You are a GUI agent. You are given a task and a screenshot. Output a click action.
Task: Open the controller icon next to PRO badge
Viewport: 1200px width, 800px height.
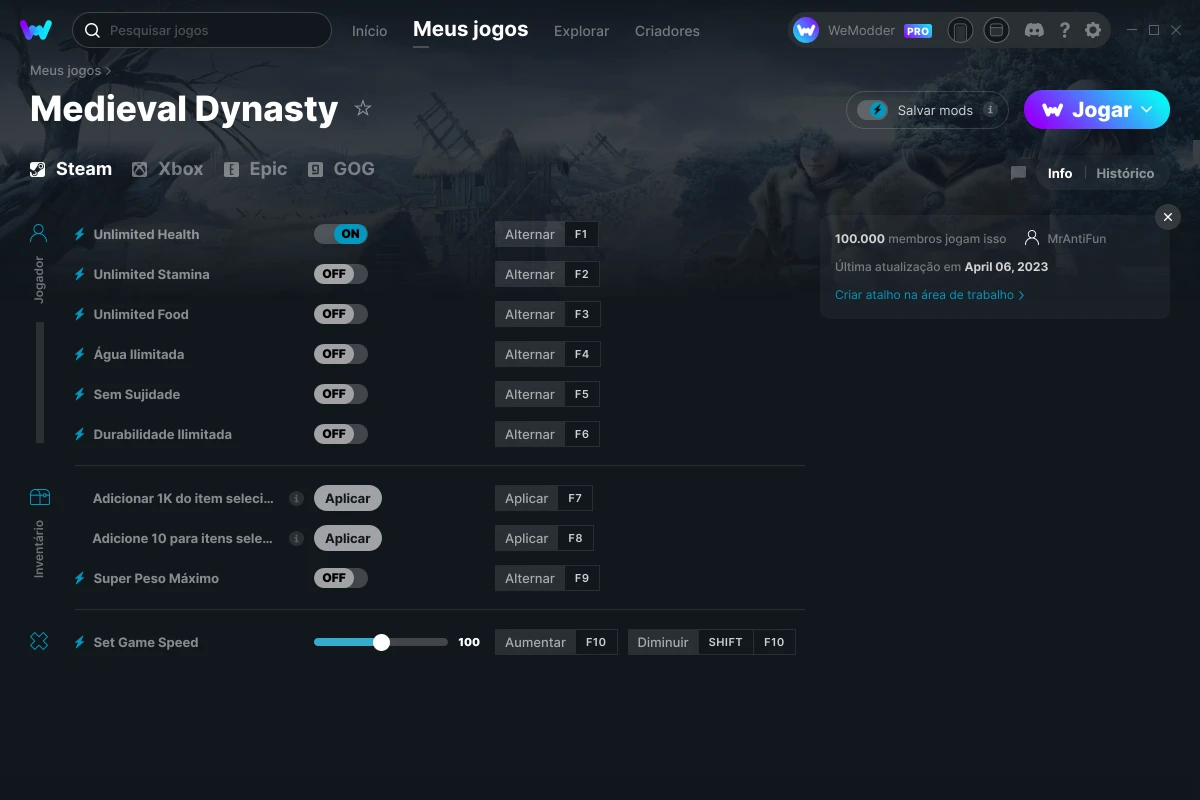960,30
